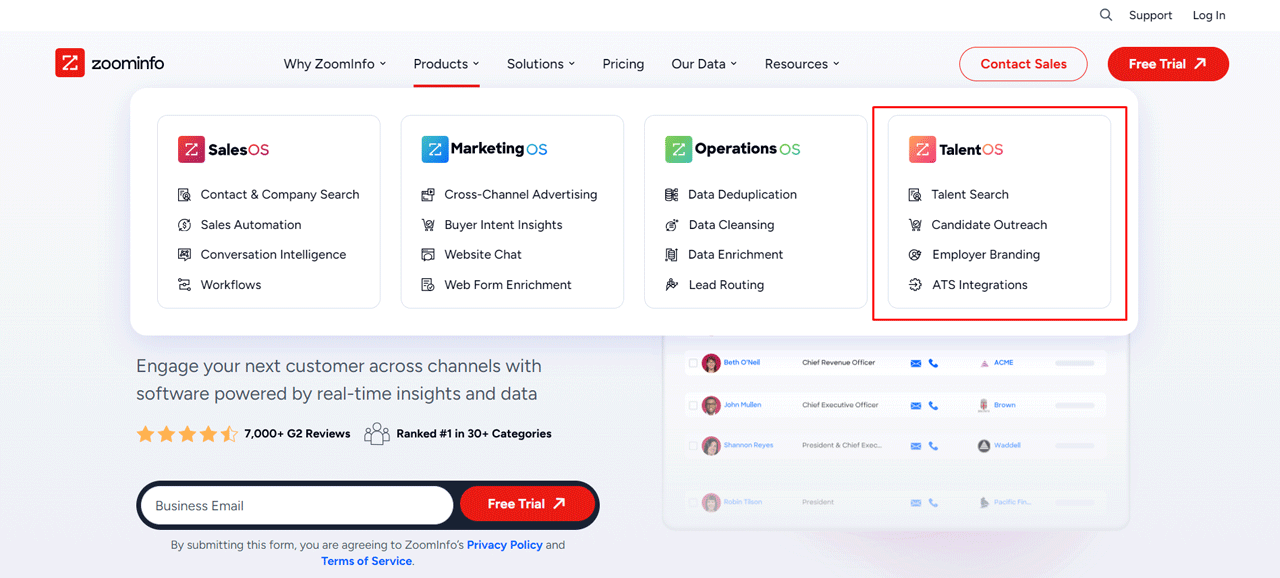Expand the Solutions dropdown

coord(540,63)
